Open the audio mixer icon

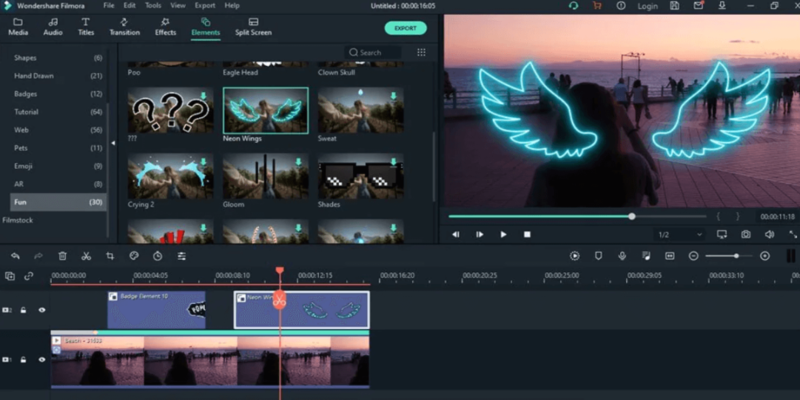646,256
